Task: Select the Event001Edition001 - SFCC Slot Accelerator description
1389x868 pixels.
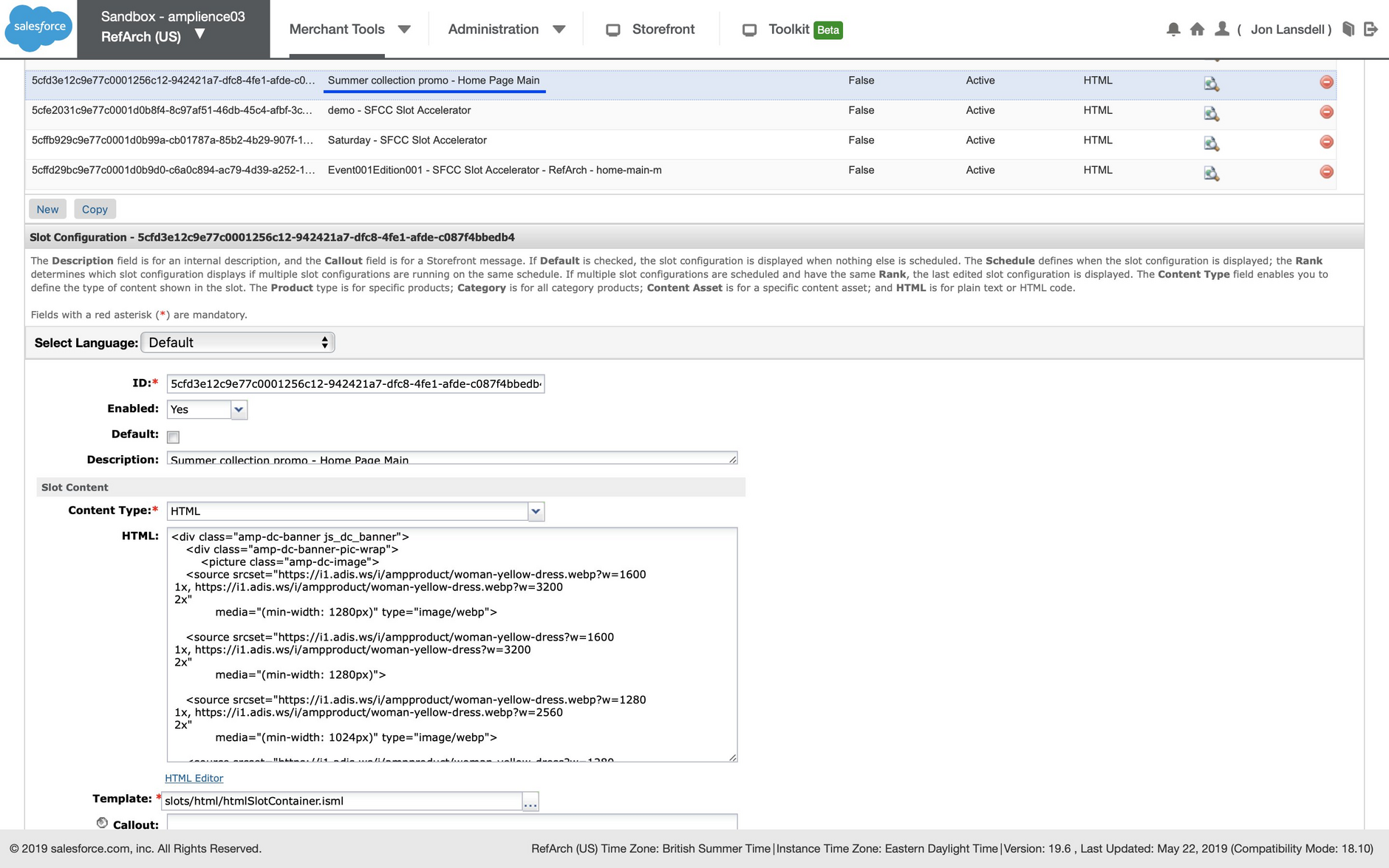Action: coord(494,170)
